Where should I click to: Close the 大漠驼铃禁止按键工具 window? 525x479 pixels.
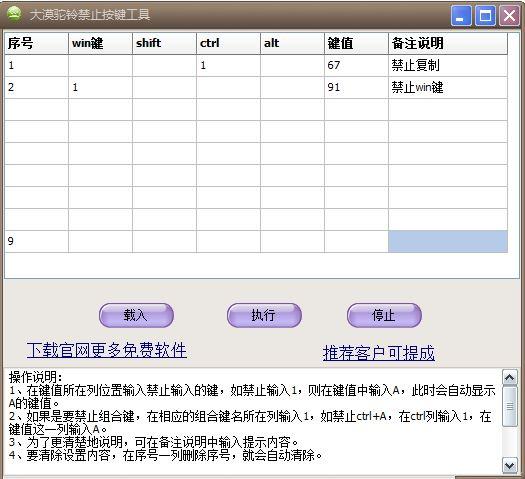(x=509, y=16)
